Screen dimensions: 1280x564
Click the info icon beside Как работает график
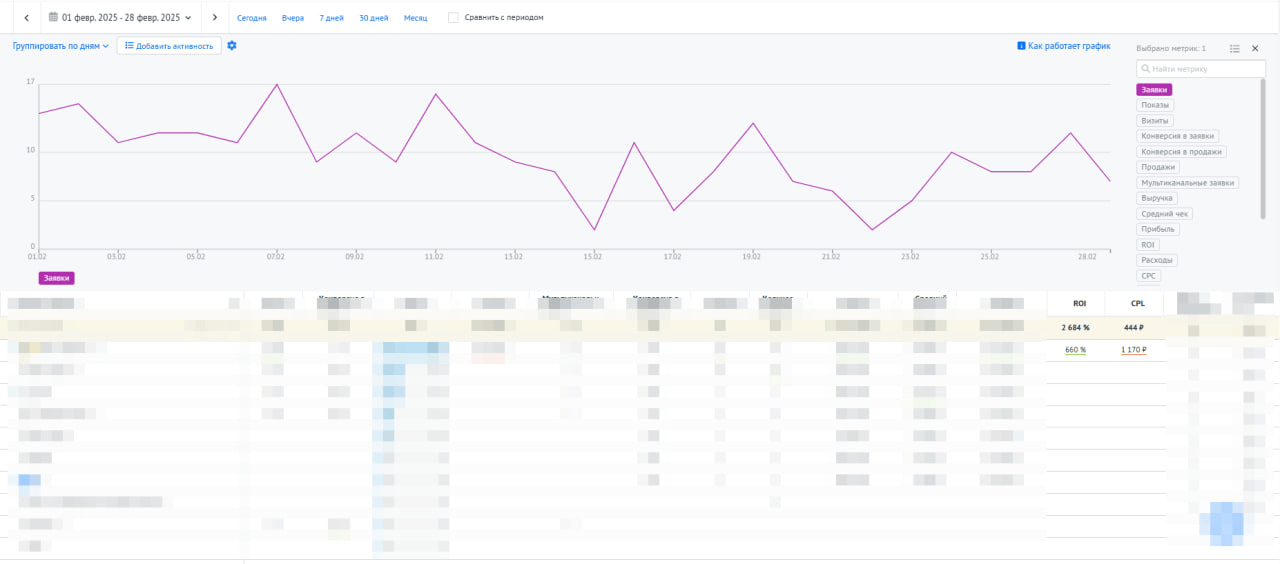(1021, 46)
